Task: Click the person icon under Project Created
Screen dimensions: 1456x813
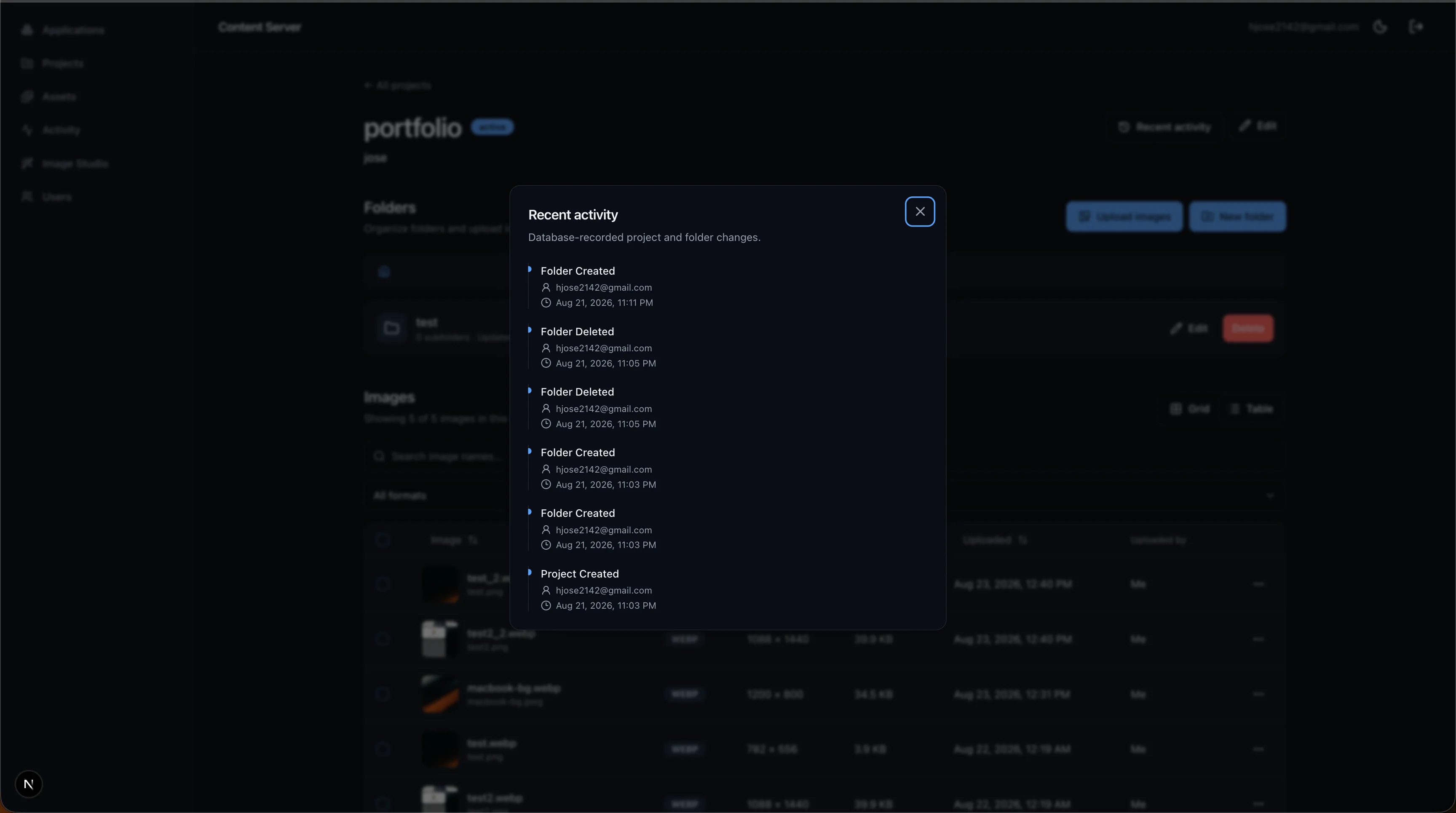Action: click(546, 590)
